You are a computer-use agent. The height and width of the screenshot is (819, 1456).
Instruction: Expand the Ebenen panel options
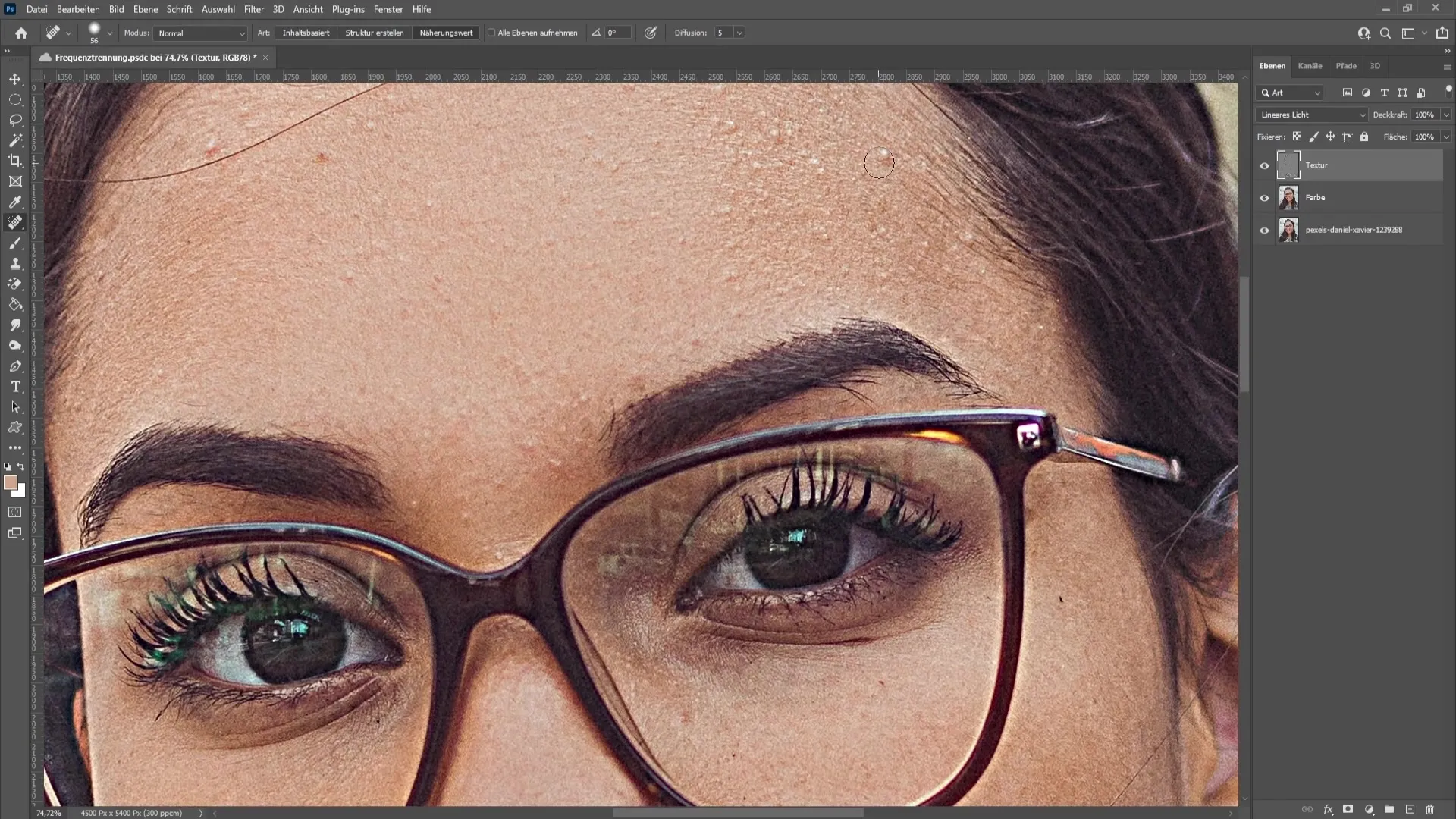[1447, 66]
